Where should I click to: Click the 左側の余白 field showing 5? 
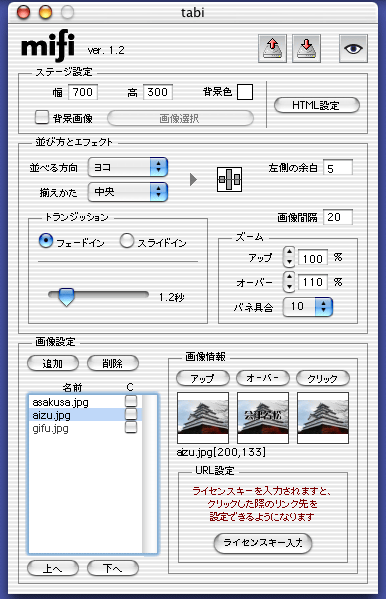tap(338, 168)
